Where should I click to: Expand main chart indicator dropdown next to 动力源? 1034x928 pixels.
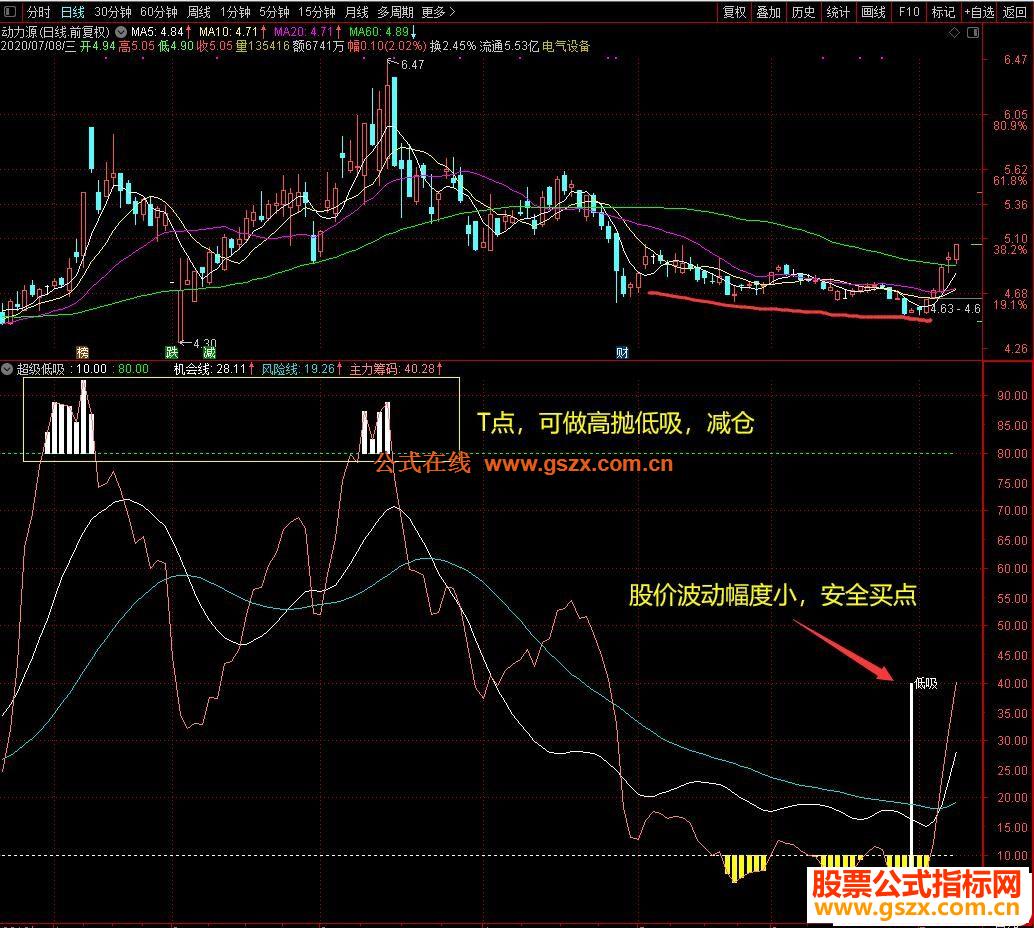(121, 32)
